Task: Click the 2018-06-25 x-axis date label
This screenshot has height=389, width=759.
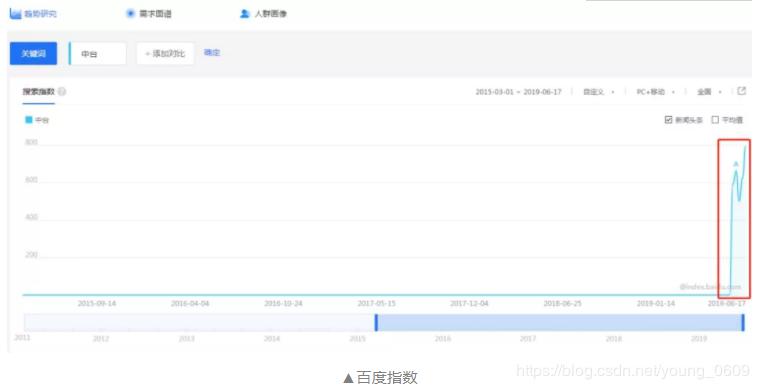Action: 562,303
